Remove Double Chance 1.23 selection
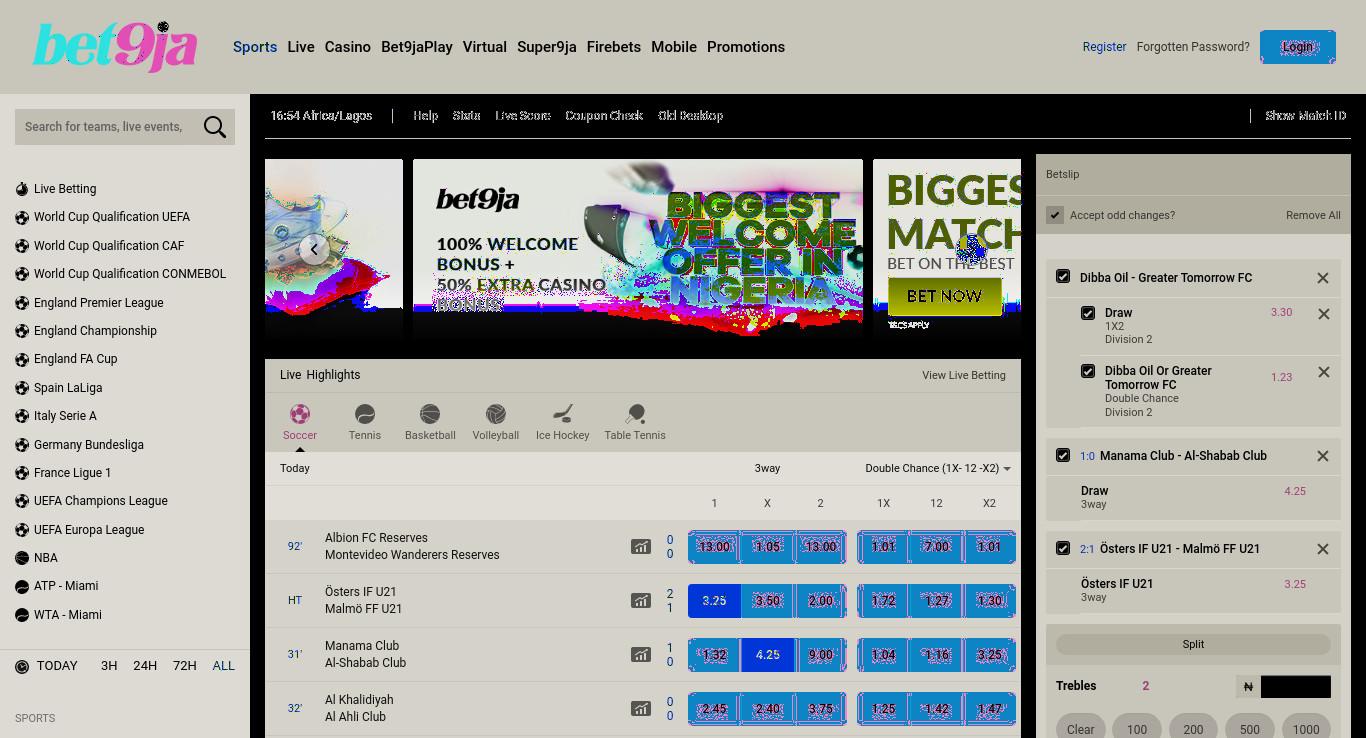This screenshot has width=1366, height=738. click(x=1324, y=372)
